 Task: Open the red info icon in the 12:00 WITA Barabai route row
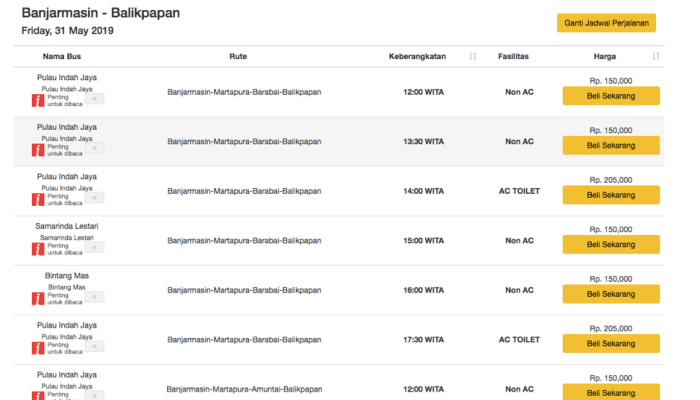pos(38,100)
